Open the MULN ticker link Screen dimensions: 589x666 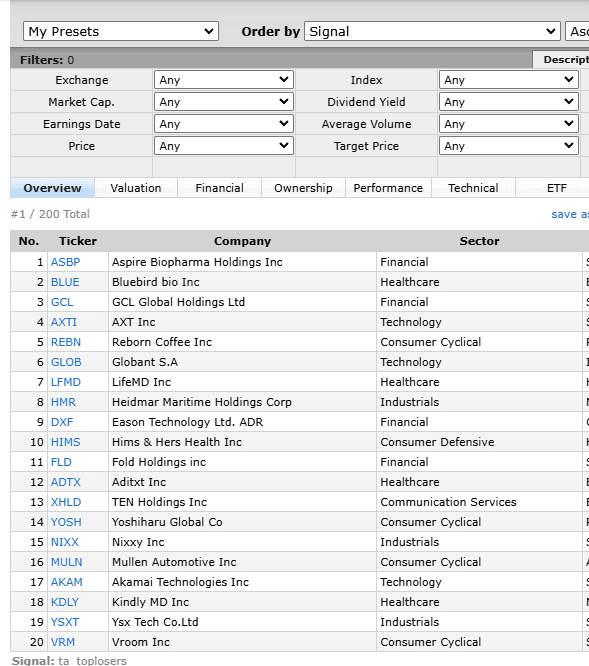tap(67, 562)
